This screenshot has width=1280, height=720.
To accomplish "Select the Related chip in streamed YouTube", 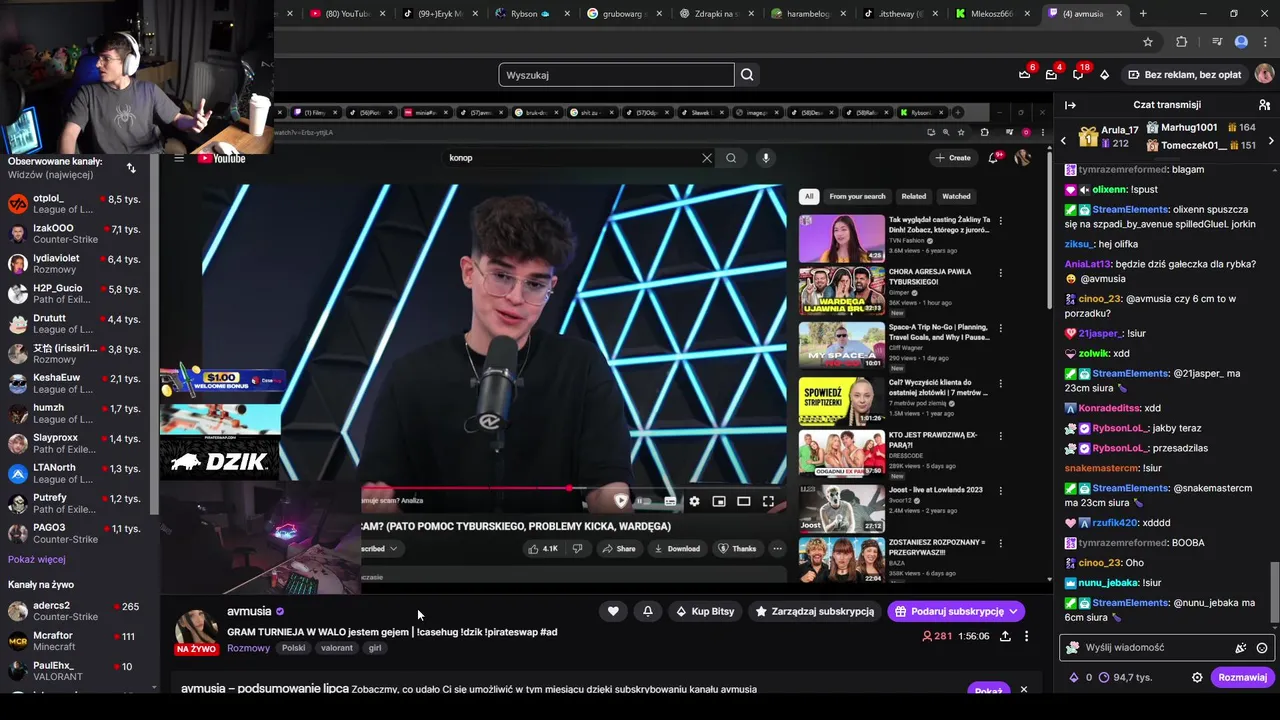I will tap(913, 196).
